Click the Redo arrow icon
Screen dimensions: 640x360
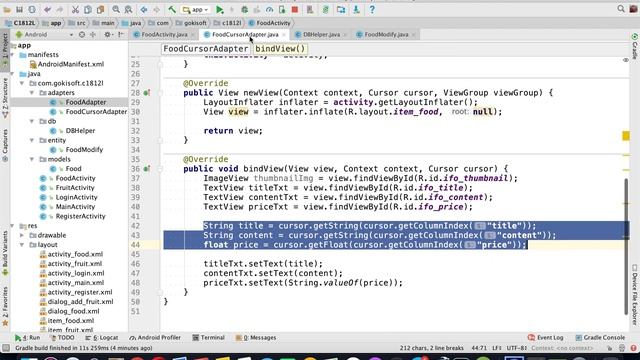[60, 9]
